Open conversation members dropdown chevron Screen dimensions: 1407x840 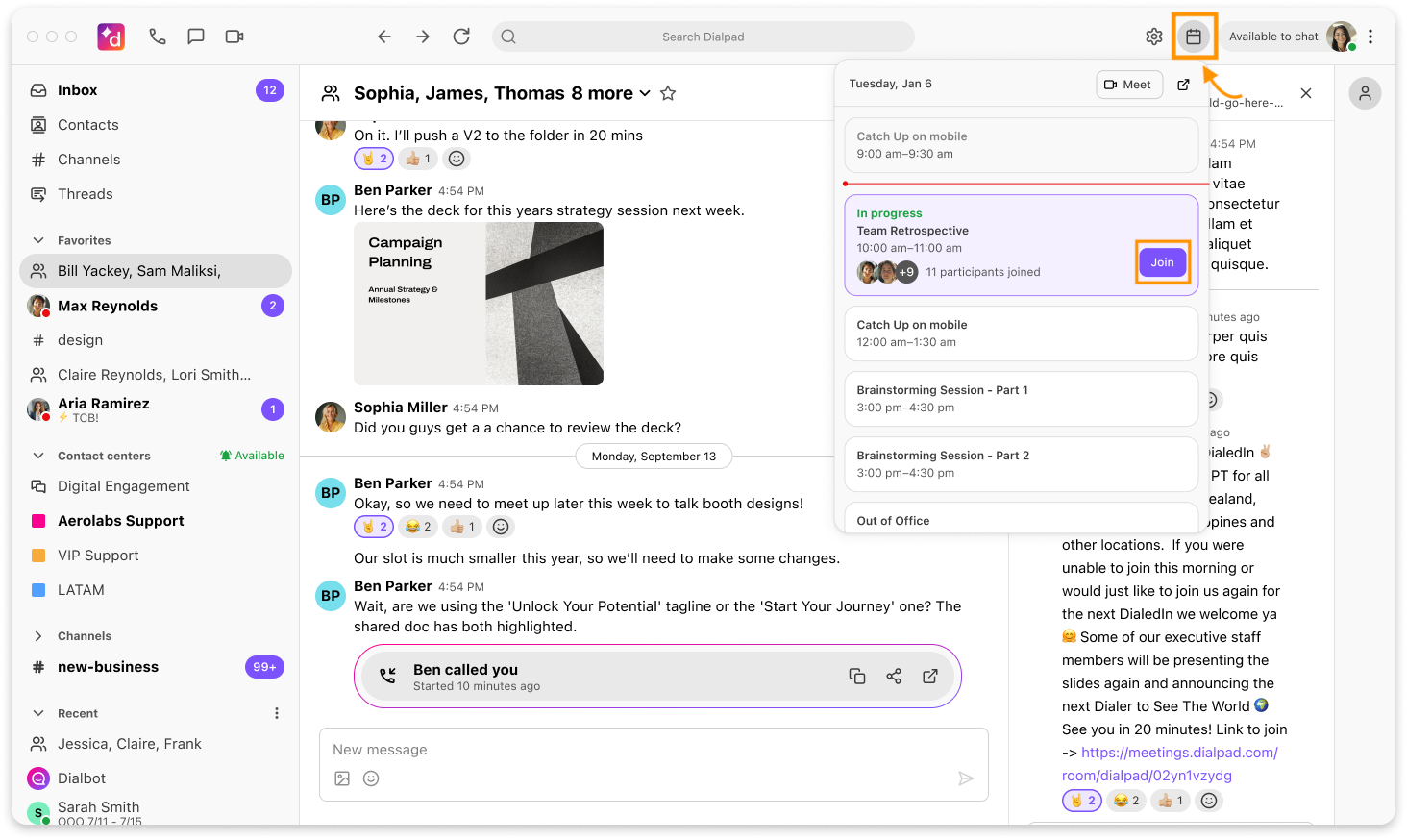pos(645,93)
